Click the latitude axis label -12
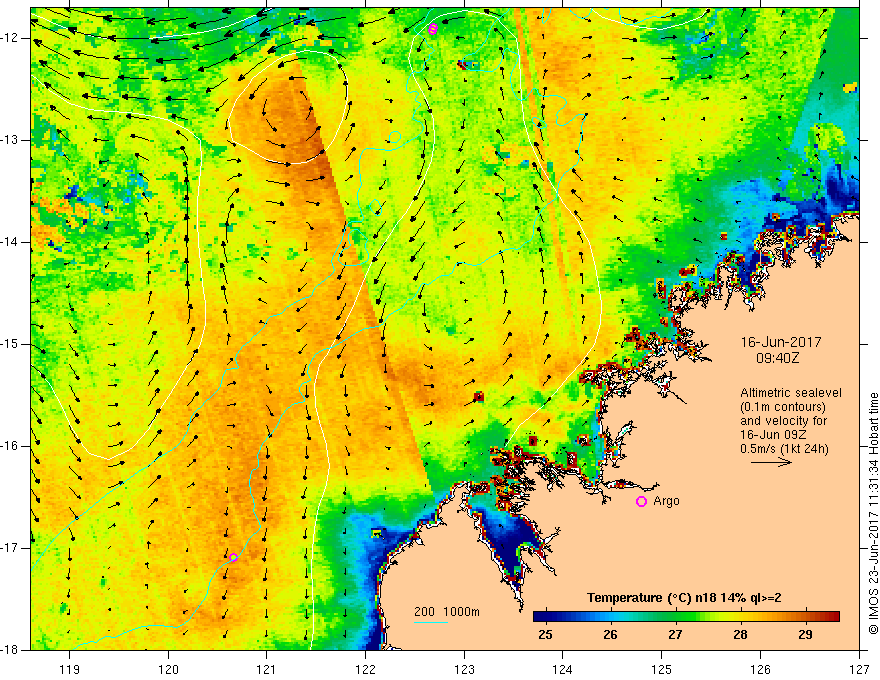 pyautogui.click(x=11, y=38)
